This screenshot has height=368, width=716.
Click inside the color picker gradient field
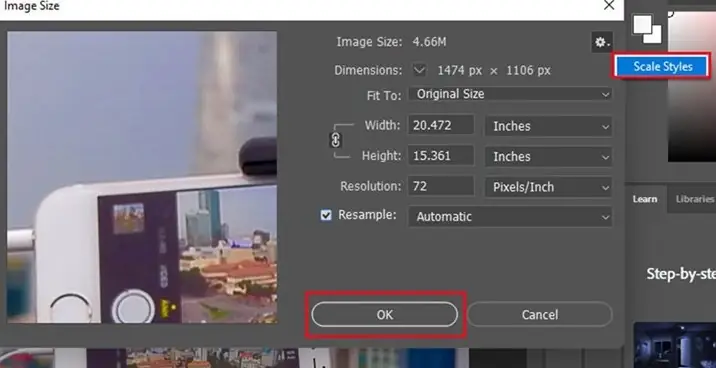[x=692, y=87]
